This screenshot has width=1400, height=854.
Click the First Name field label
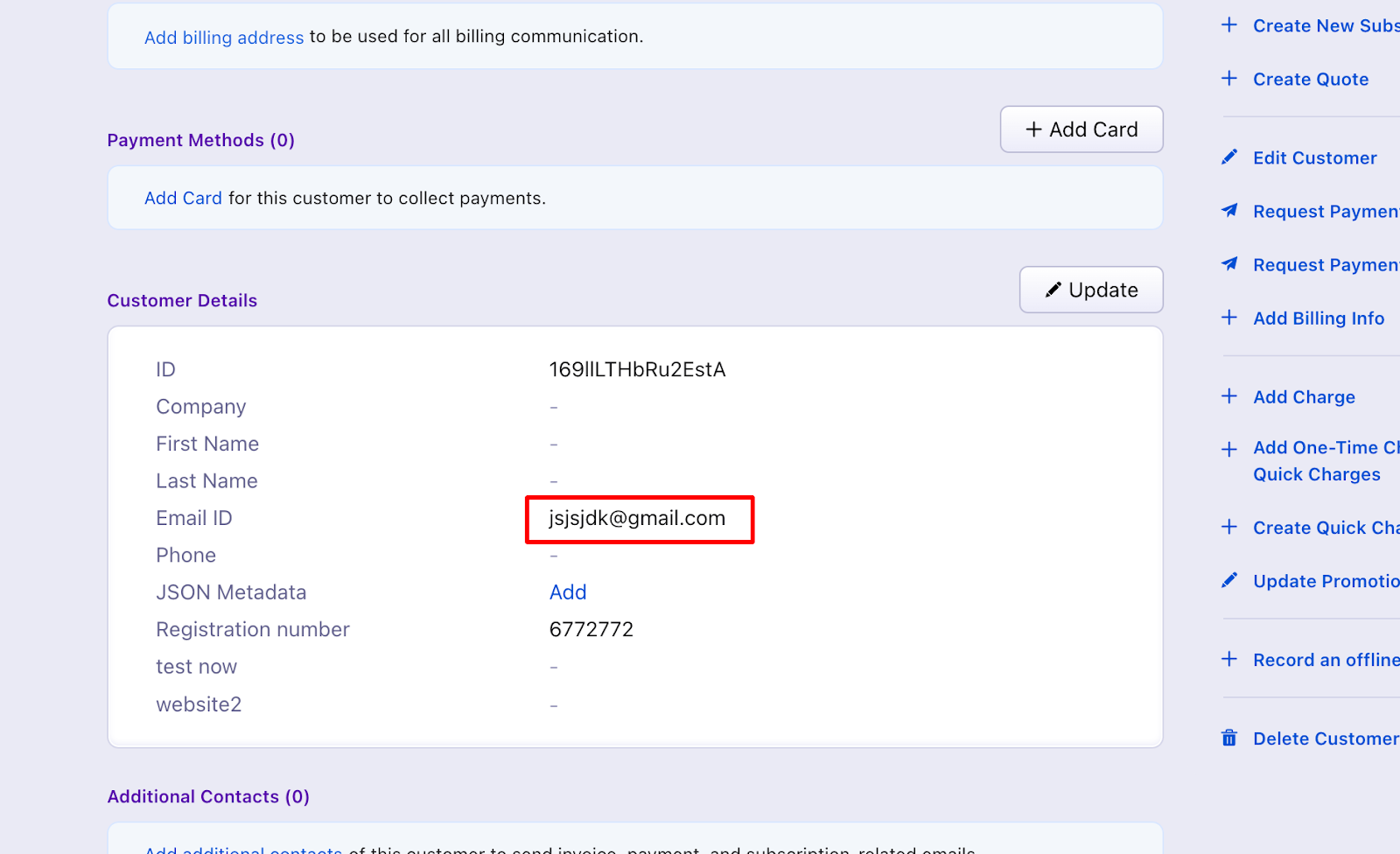[x=207, y=444]
